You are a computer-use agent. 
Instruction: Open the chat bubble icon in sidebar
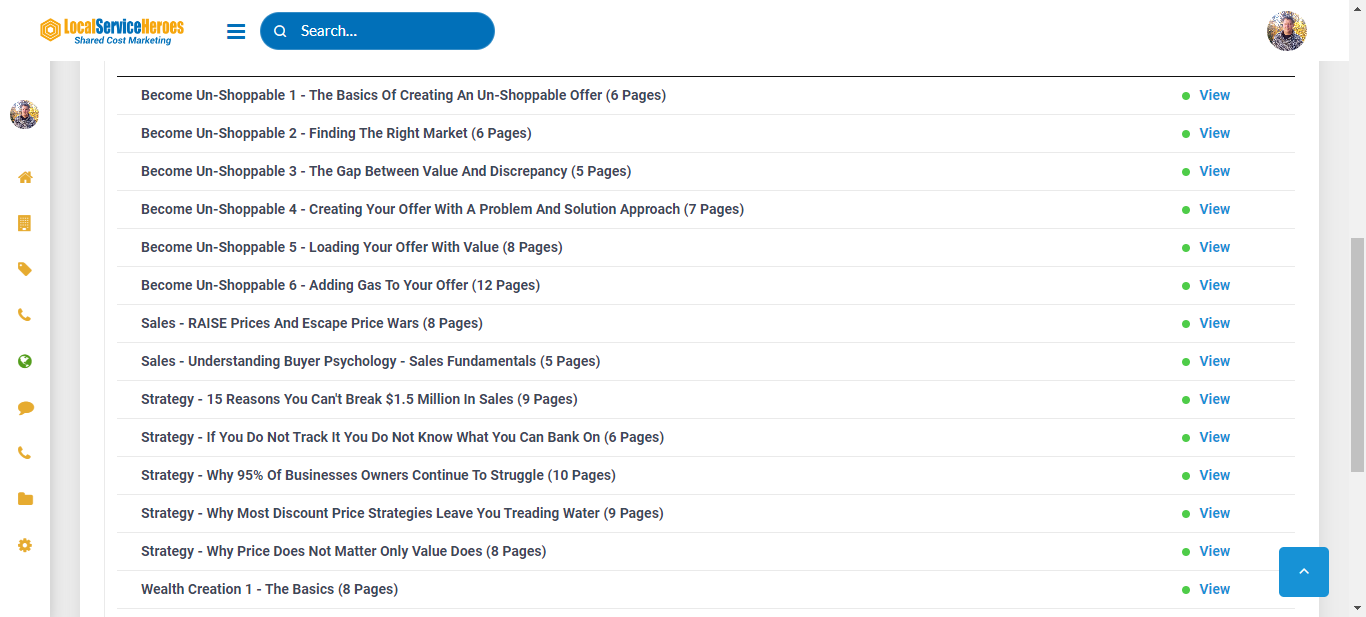point(25,407)
